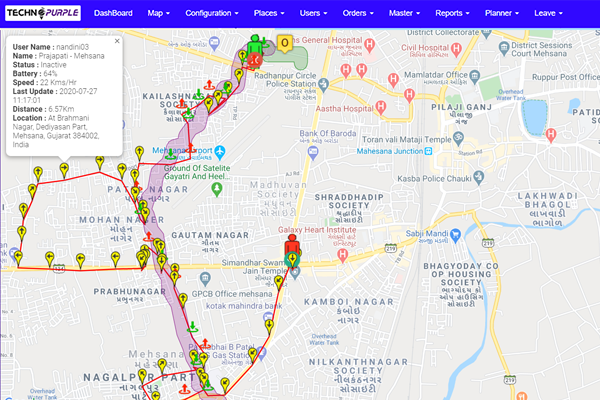Image resolution: width=600 pixels, height=400 pixels.
Task: Click the Ground Of Satelite park marker
Action: pos(217,189)
